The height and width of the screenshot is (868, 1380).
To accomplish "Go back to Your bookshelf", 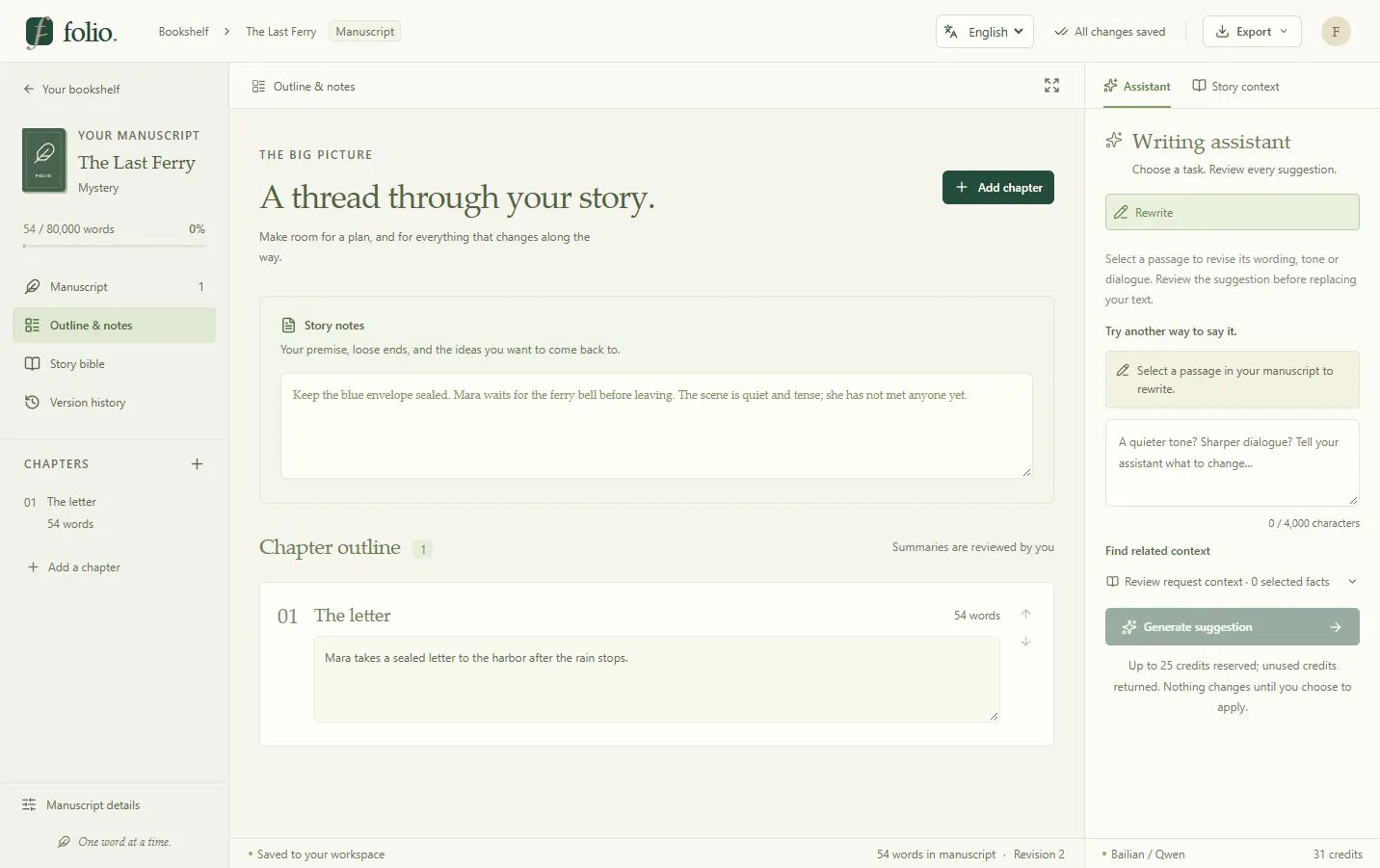I will click(72, 89).
